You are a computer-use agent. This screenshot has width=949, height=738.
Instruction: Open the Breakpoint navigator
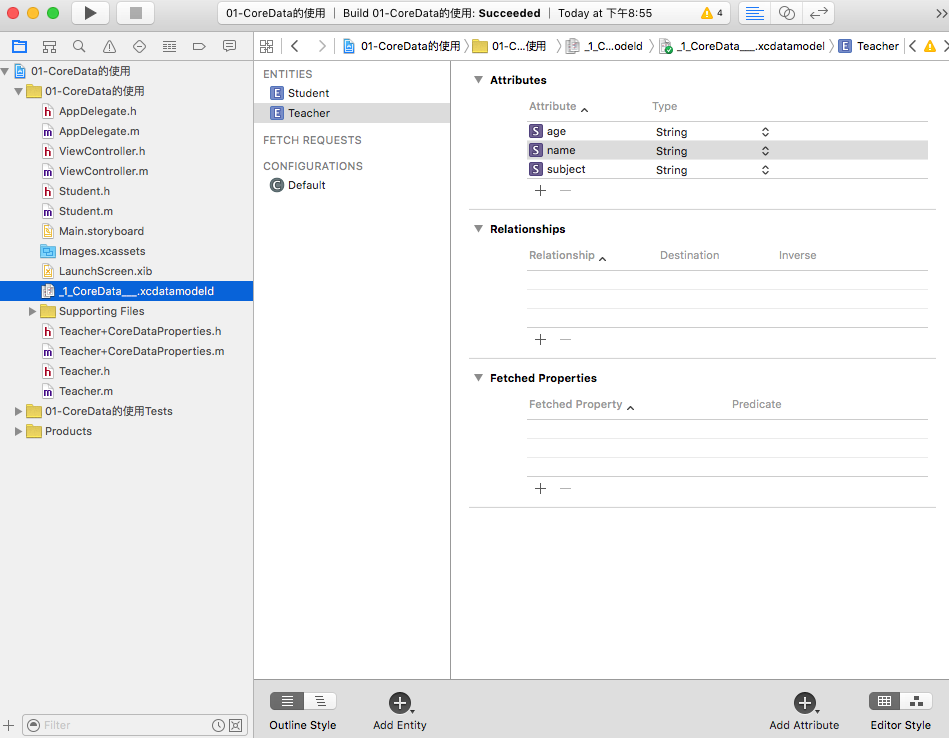199,46
